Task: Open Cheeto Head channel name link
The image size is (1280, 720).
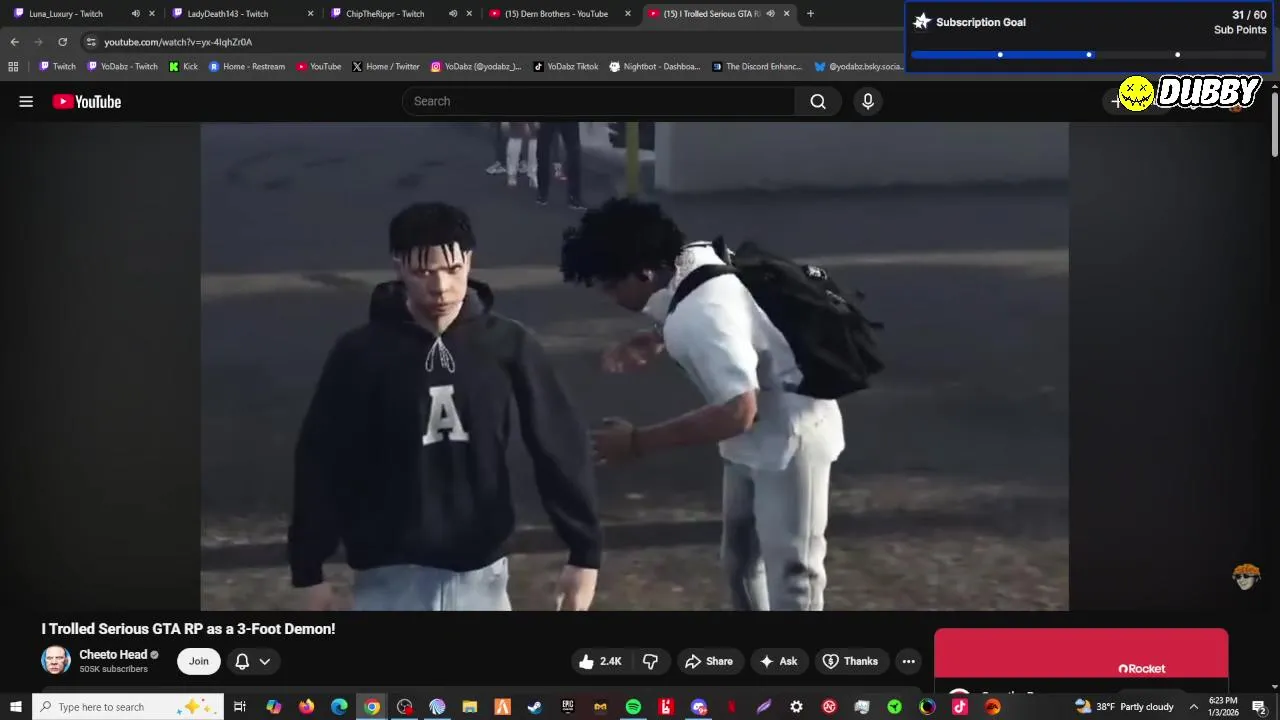Action: [x=113, y=655]
